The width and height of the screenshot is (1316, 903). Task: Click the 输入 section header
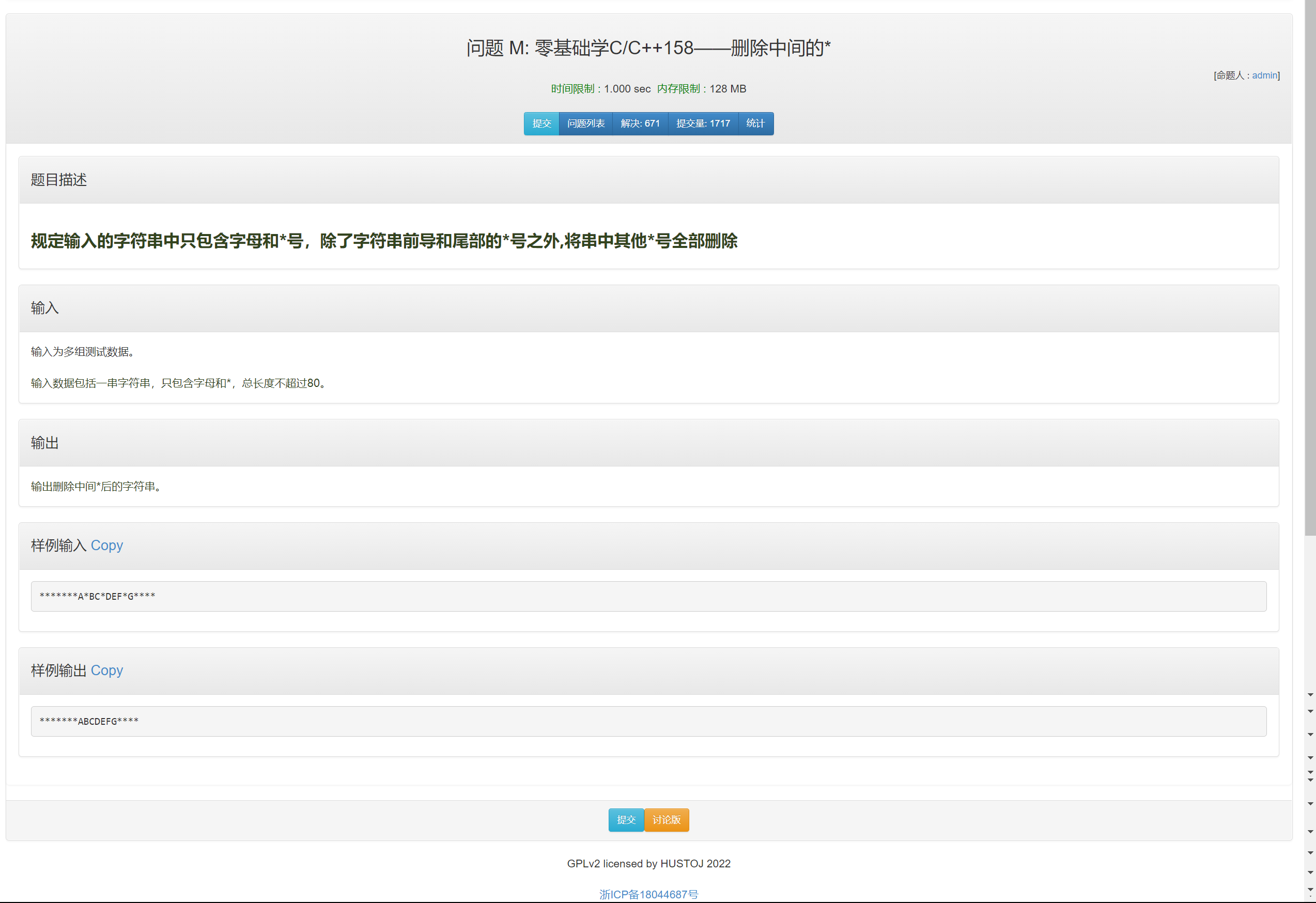click(x=45, y=308)
